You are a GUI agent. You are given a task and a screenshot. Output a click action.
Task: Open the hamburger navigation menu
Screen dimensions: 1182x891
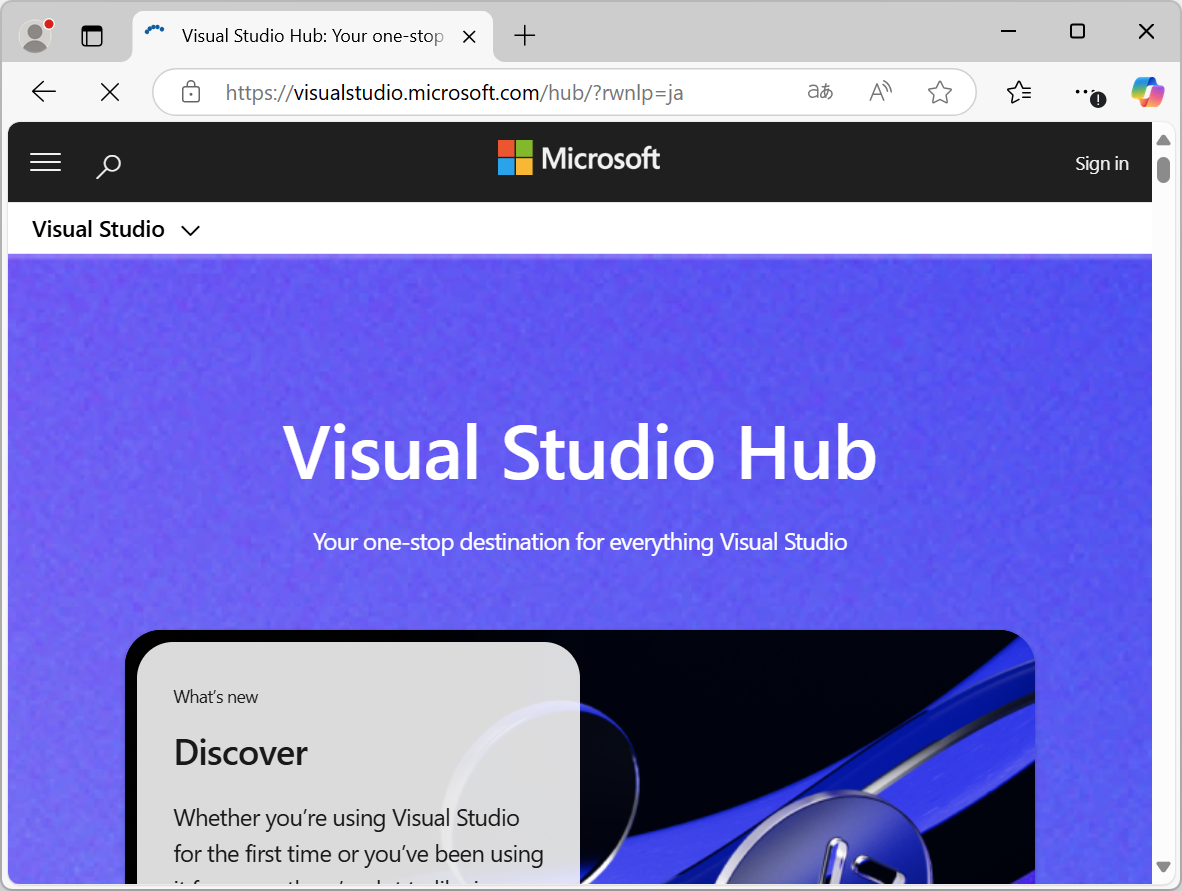pyautogui.click(x=45, y=162)
